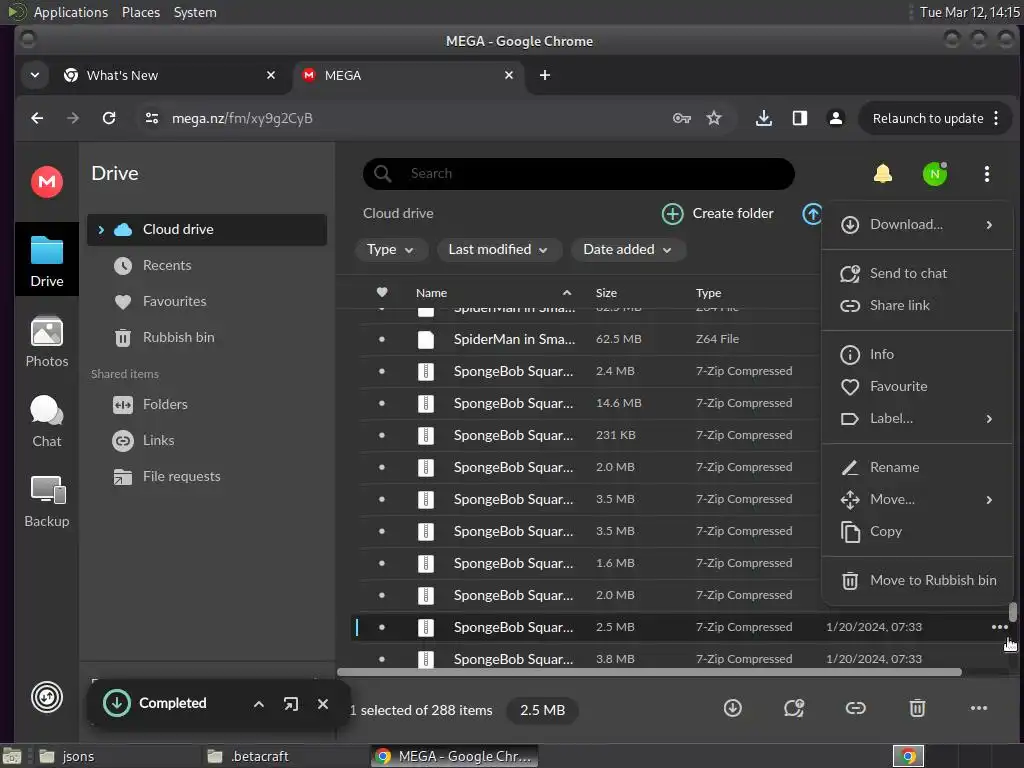Expand the Completed transfer widget chevron
Viewport: 1024px width, 768px height.
[259, 704]
